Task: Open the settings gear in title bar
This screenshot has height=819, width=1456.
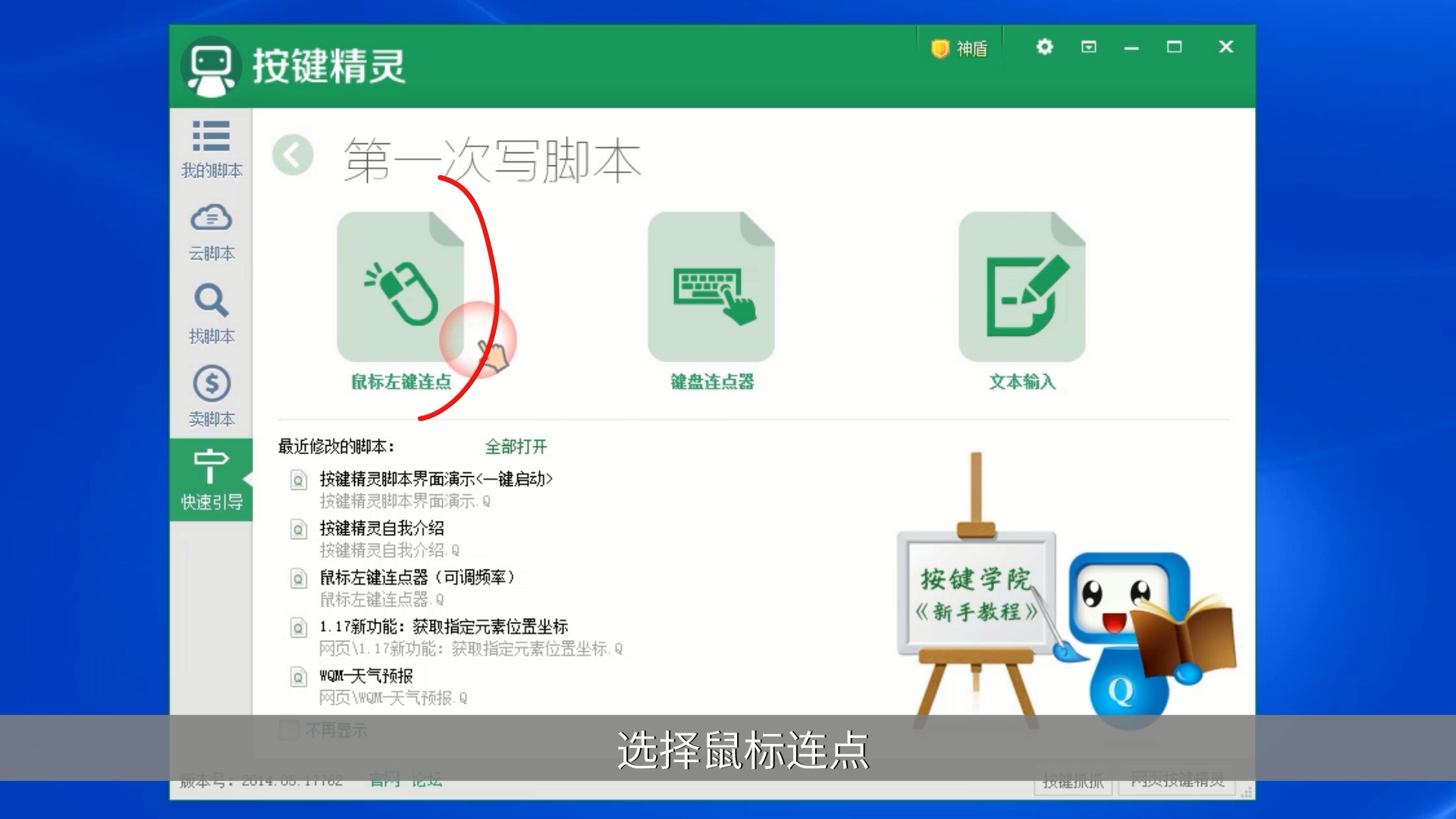Action: tap(1044, 47)
